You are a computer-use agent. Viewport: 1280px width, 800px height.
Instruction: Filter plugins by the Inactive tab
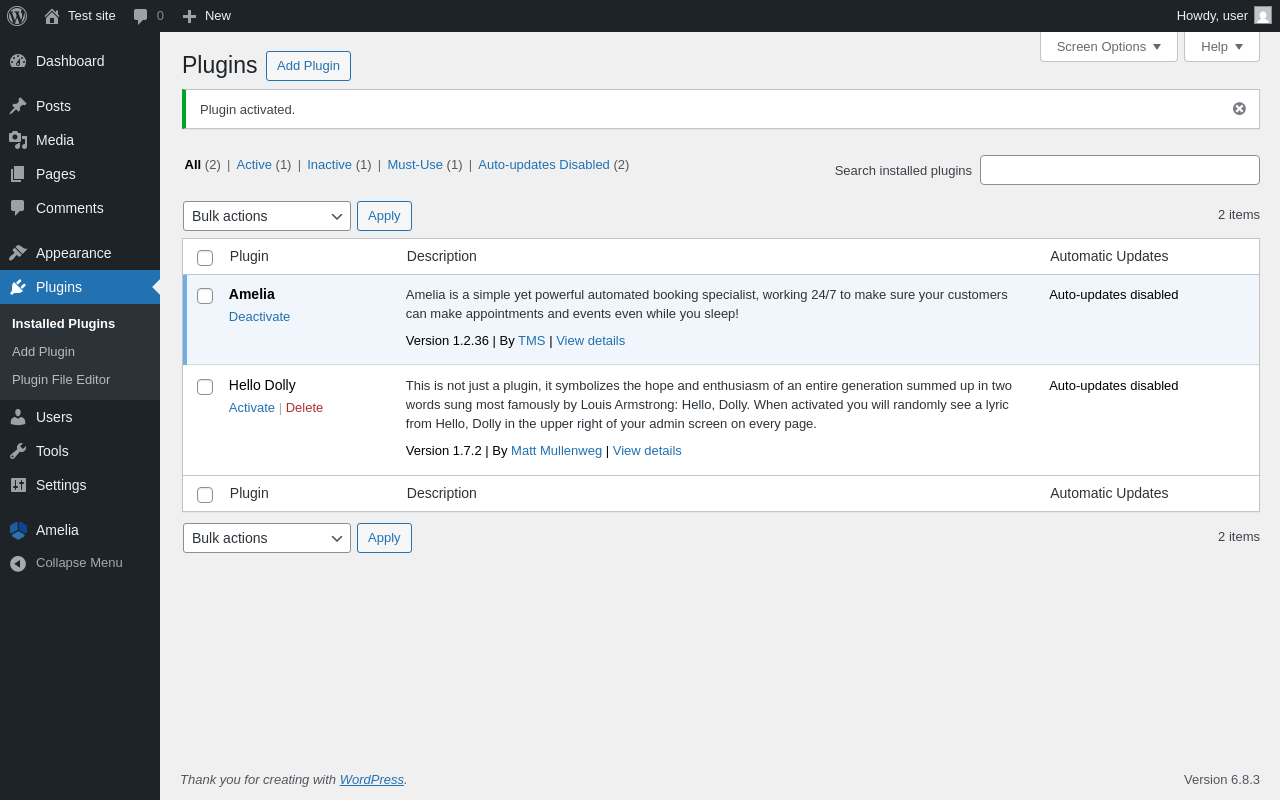329,165
